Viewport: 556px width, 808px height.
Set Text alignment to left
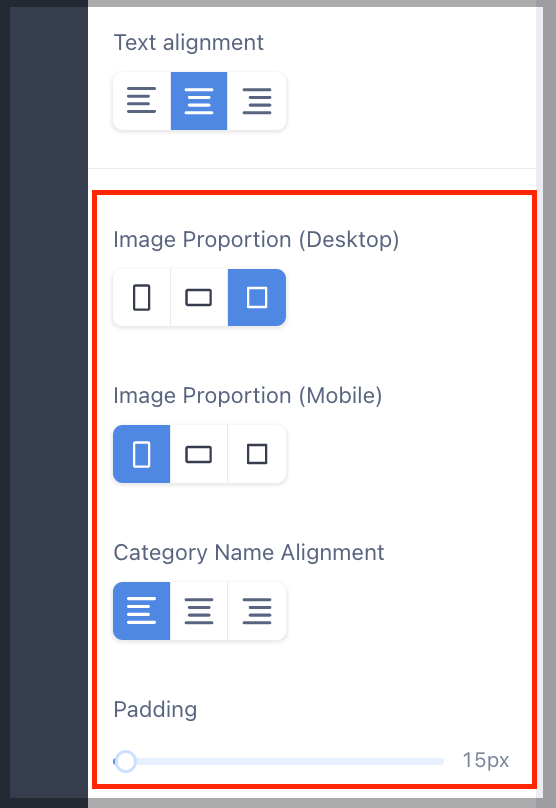(142, 101)
